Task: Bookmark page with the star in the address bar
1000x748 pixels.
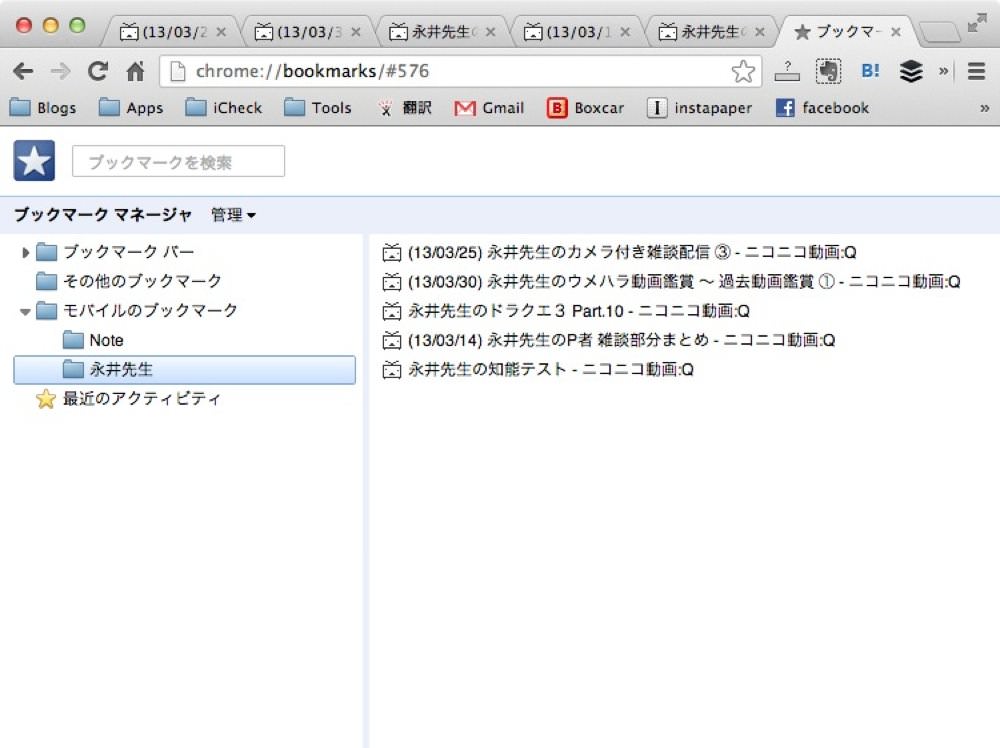Action: [x=743, y=71]
